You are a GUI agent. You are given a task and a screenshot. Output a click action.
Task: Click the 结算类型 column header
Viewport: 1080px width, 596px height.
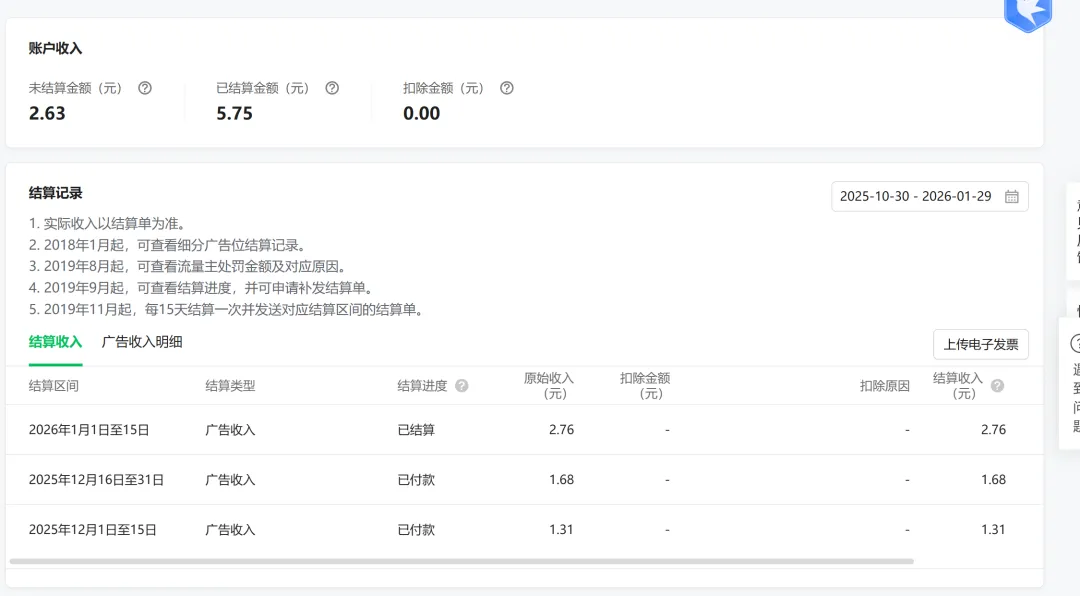click(230, 386)
